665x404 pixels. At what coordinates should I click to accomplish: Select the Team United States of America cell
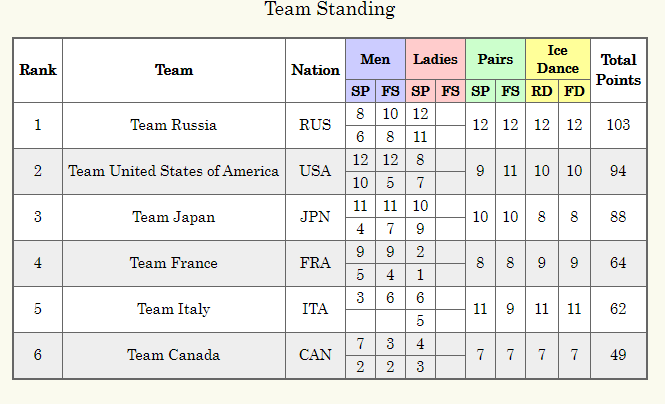point(174,171)
